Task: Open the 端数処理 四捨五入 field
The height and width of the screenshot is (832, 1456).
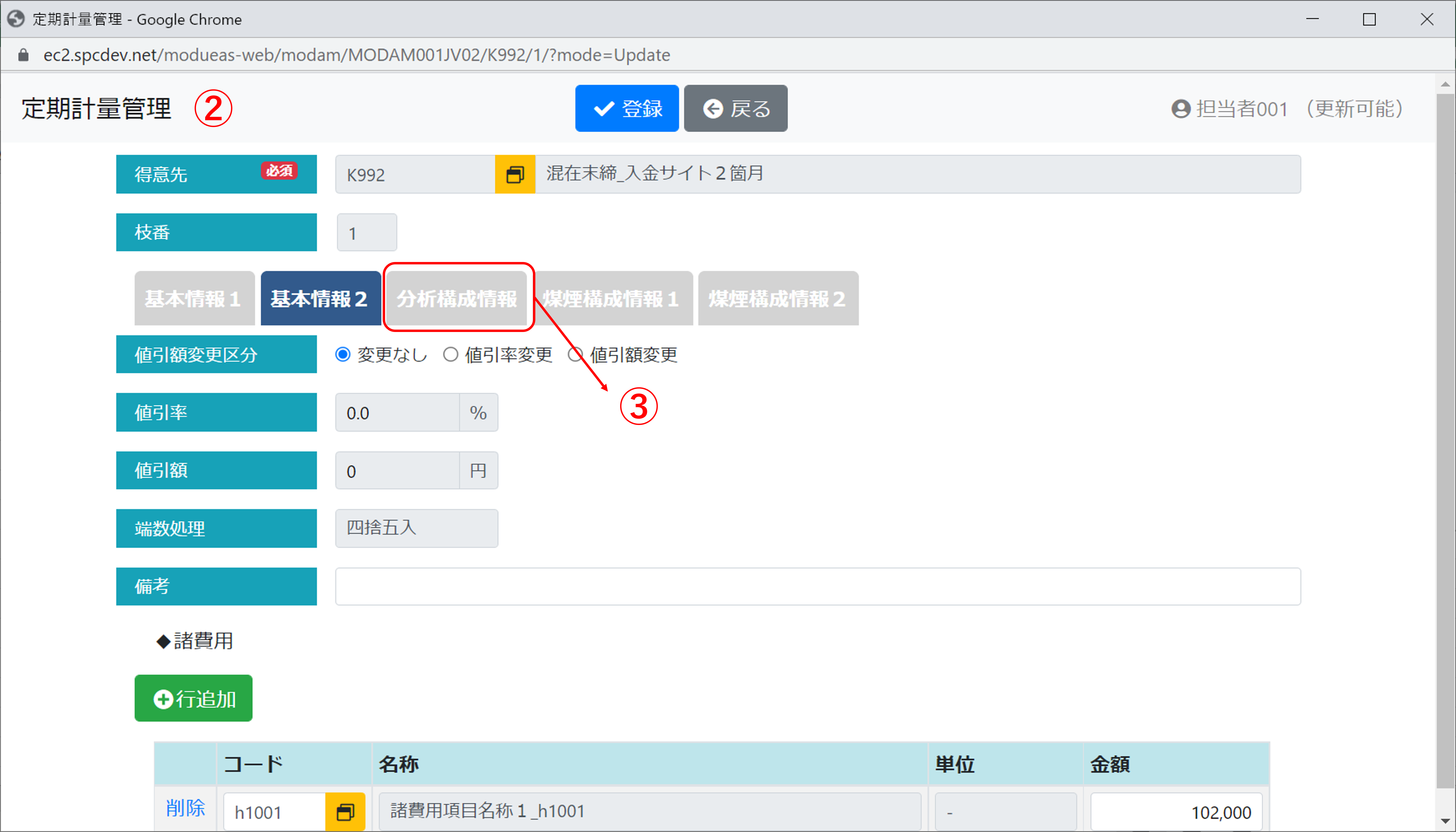Action: (416, 529)
